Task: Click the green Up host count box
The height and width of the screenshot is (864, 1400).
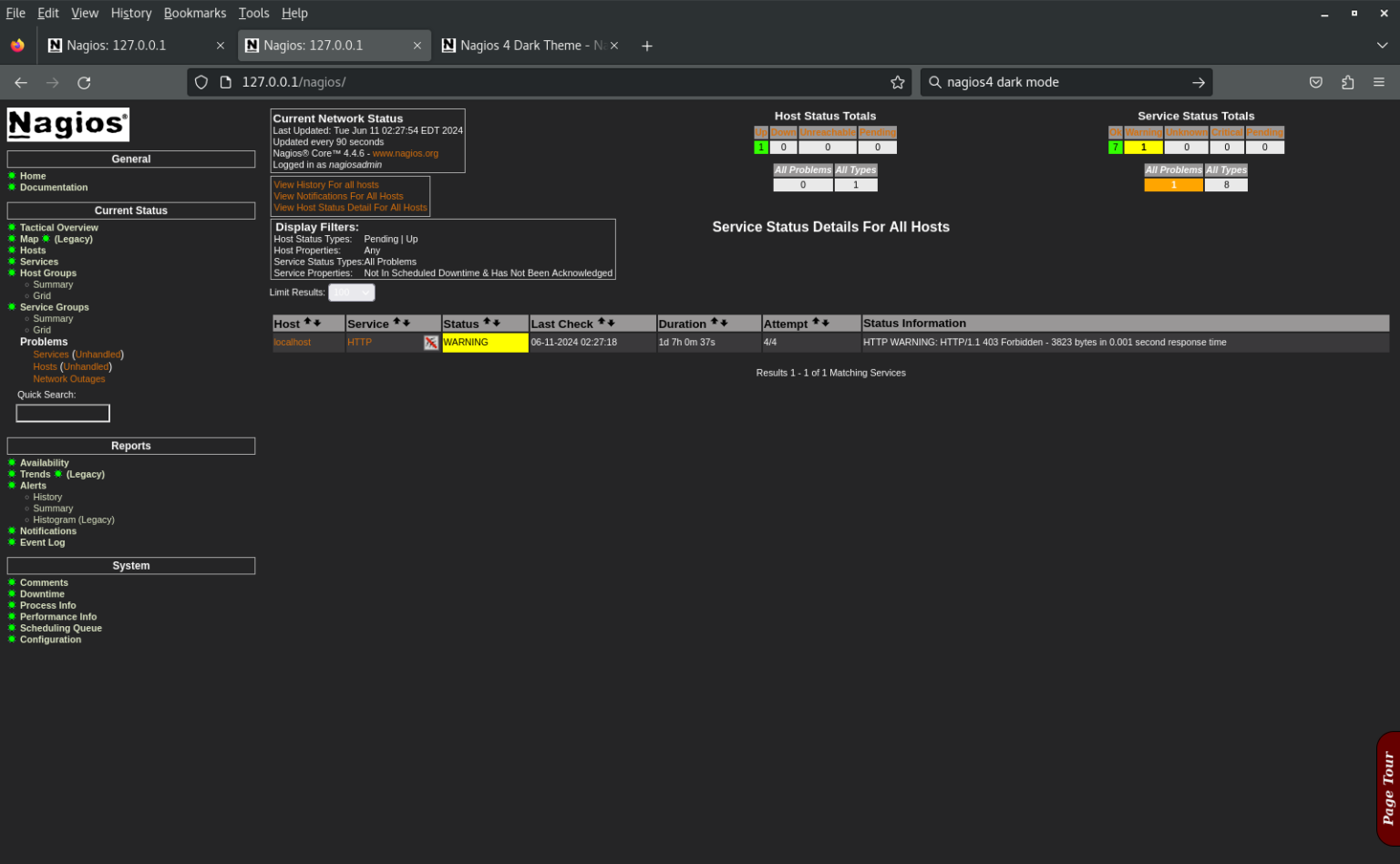Action: [x=761, y=148]
